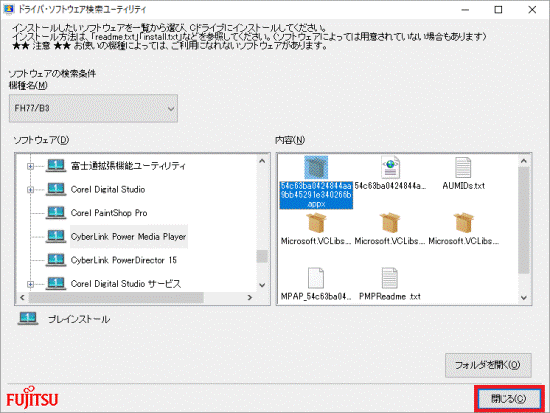Select the selected .appx package file icon
The width and height of the screenshot is (550, 413).
(316, 167)
